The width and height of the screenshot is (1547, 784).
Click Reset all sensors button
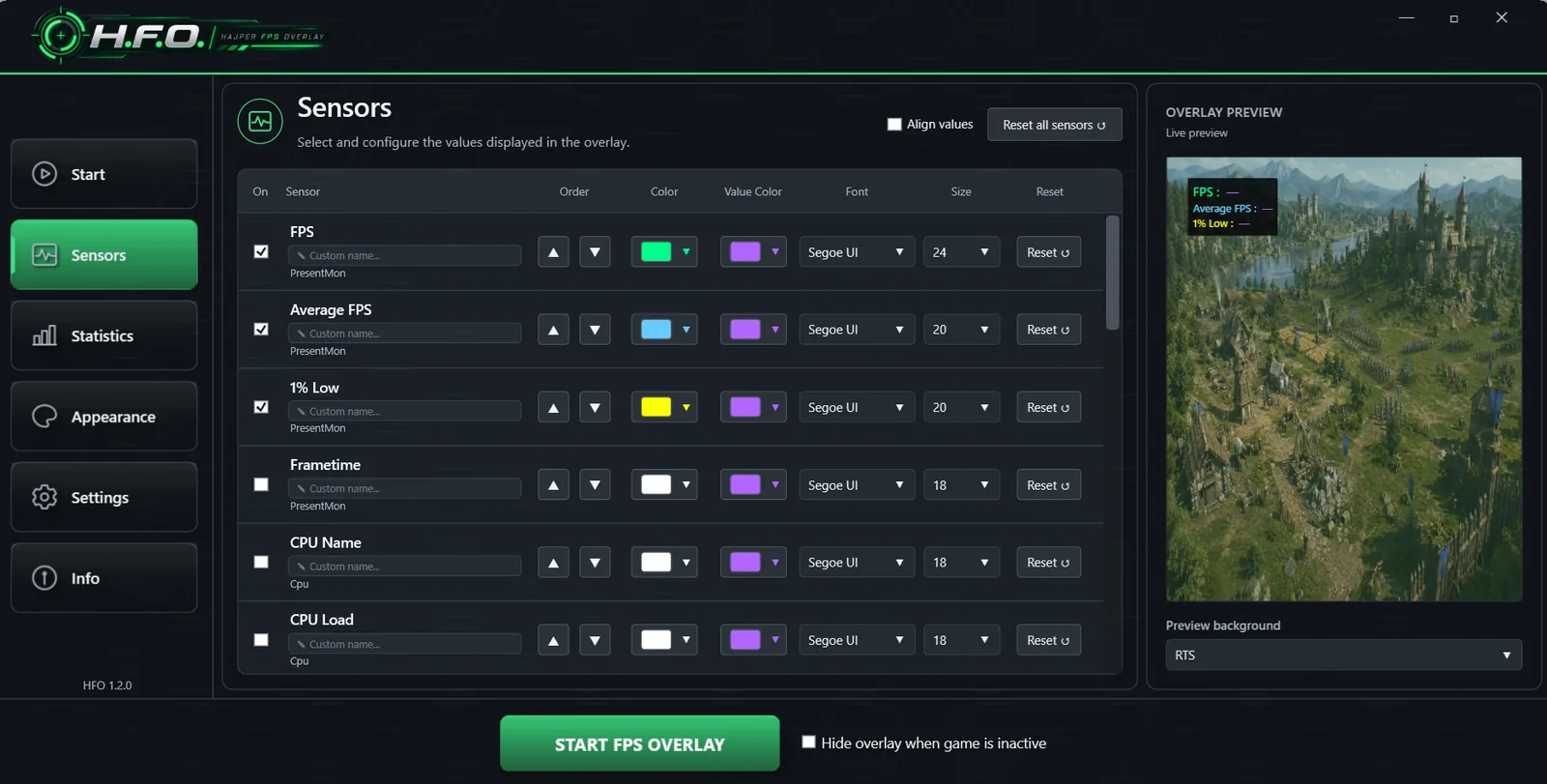coord(1055,125)
